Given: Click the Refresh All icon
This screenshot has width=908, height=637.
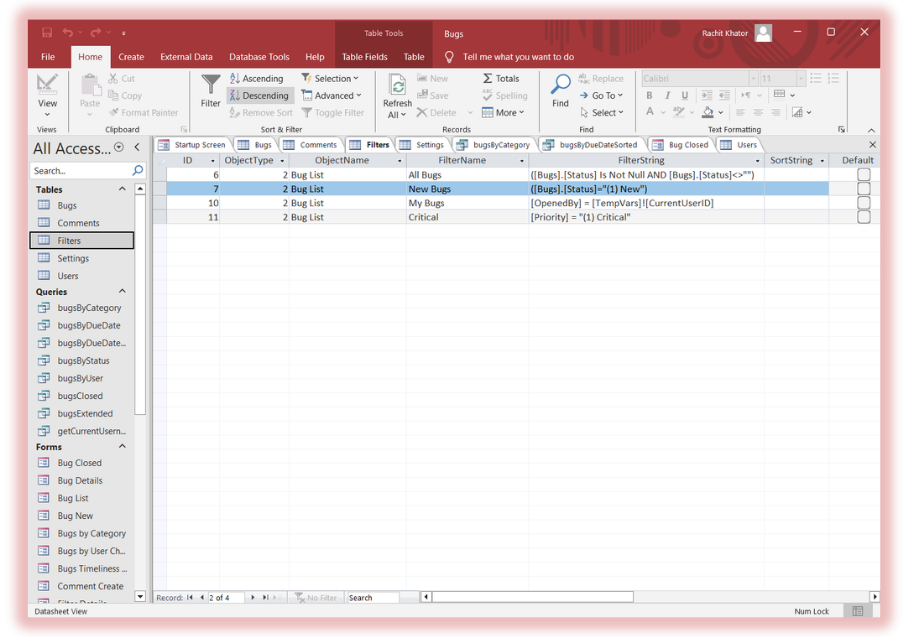Looking at the screenshot, I should point(397,88).
